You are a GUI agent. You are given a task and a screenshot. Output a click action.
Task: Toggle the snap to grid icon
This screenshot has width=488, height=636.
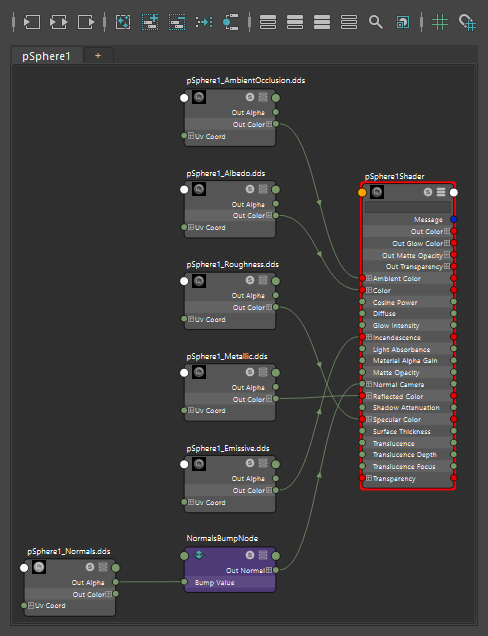467,22
